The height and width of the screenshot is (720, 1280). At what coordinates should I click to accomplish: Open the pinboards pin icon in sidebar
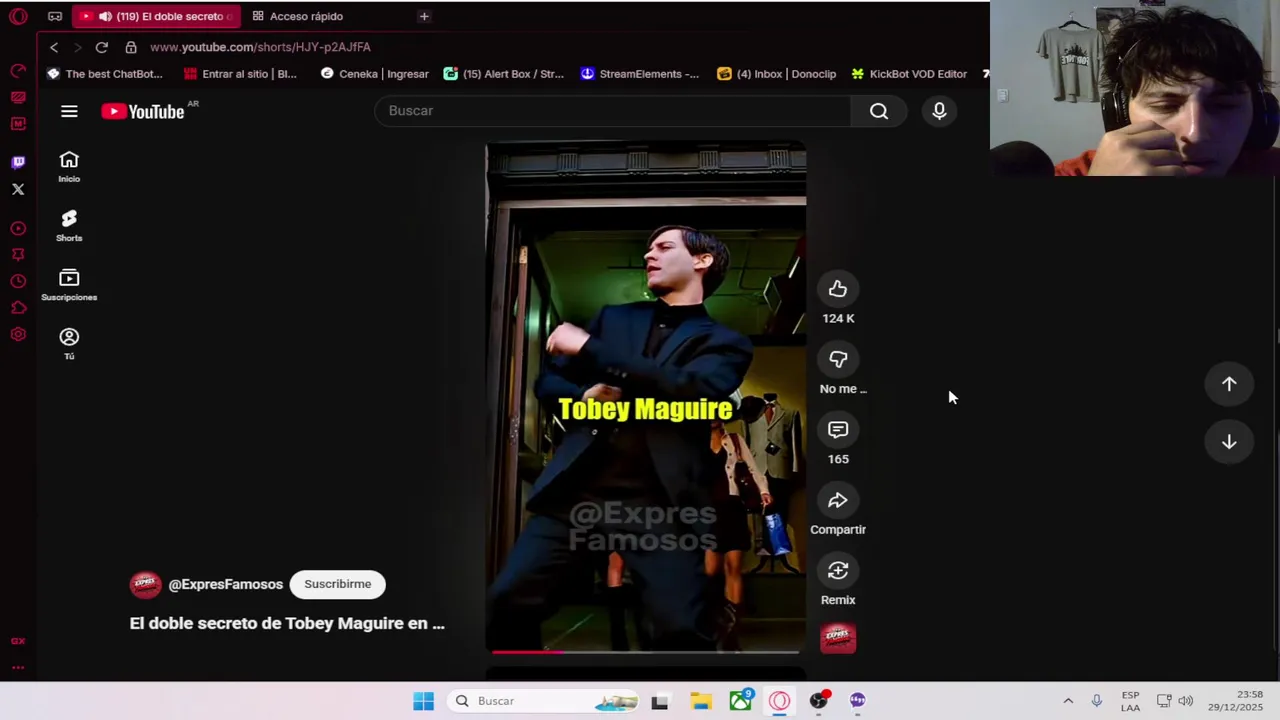point(18,255)
